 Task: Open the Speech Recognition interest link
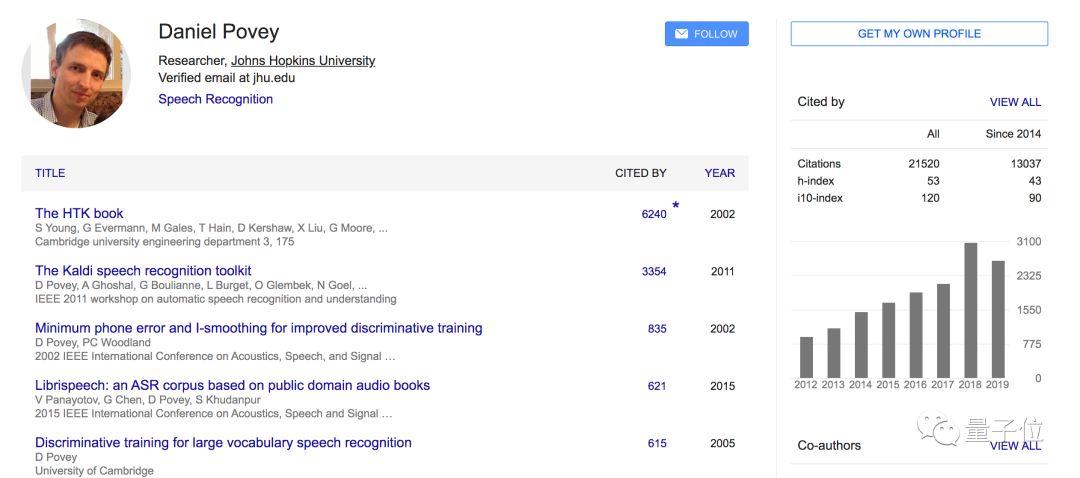click(x=215, y=99)
